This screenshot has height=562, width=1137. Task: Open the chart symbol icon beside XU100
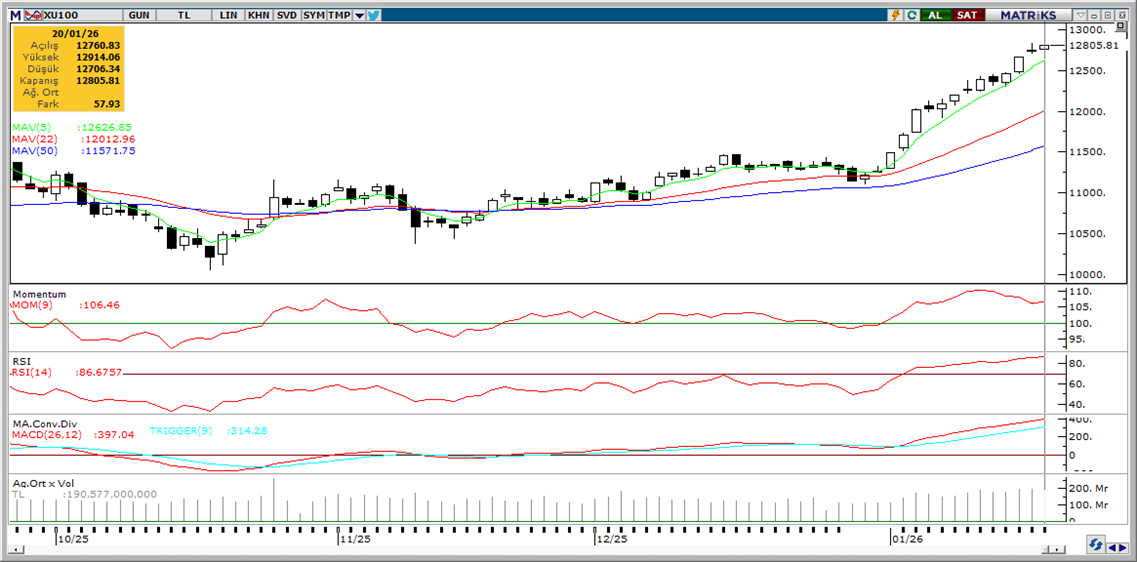[x=34, y=15]
